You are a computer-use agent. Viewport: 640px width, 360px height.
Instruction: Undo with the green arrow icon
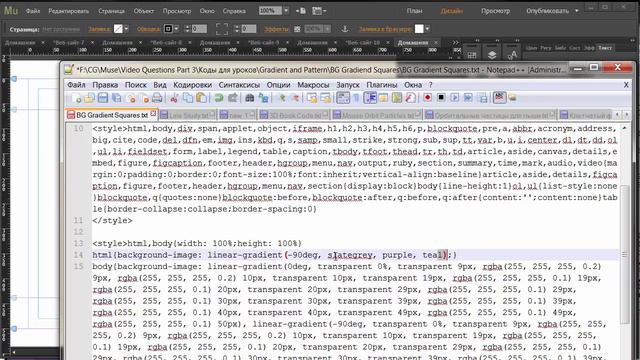[219, 98]
